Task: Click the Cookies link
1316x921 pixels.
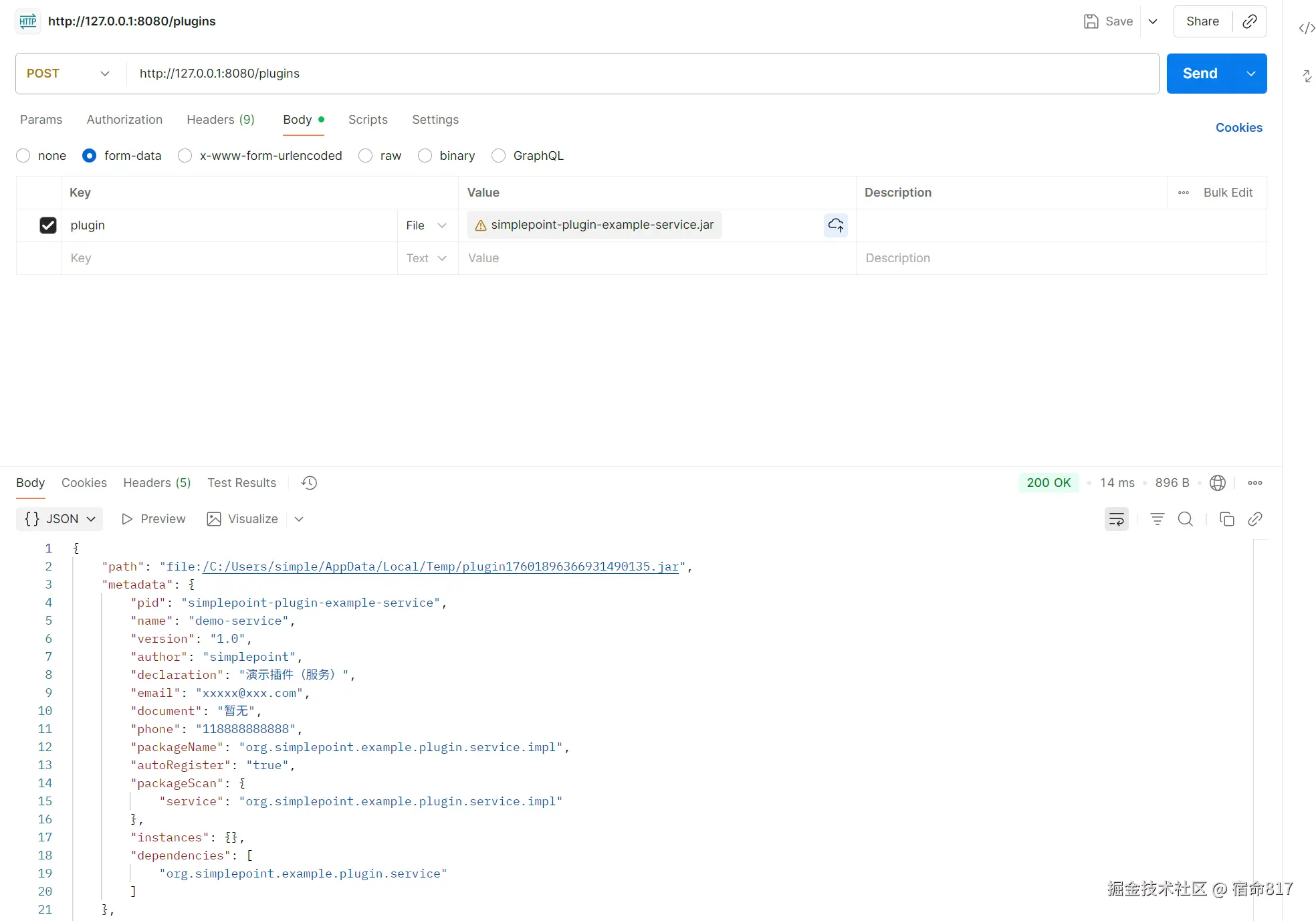Action: 1238,128
